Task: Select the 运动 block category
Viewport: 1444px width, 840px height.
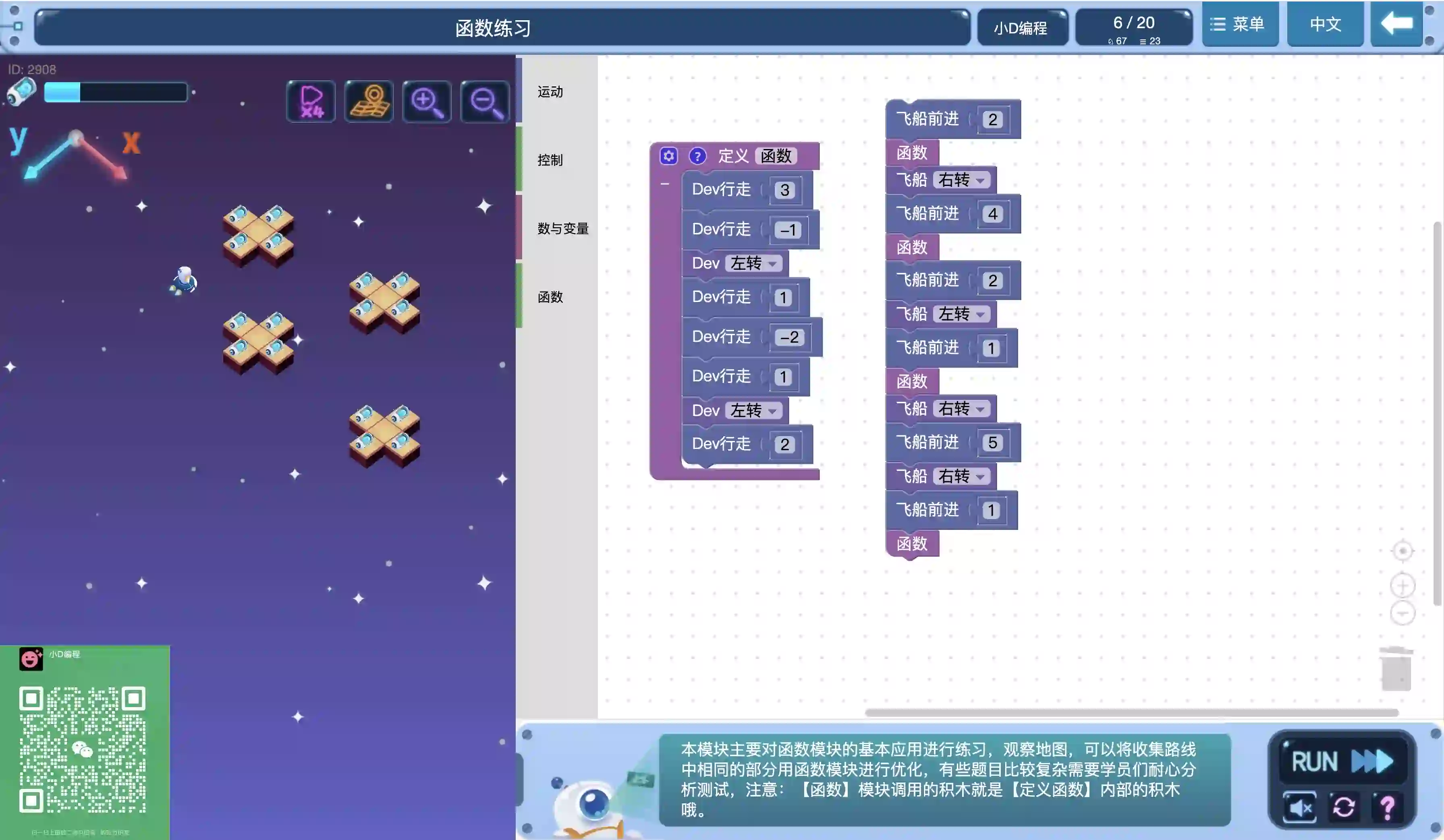Action: tap(550, 92)
